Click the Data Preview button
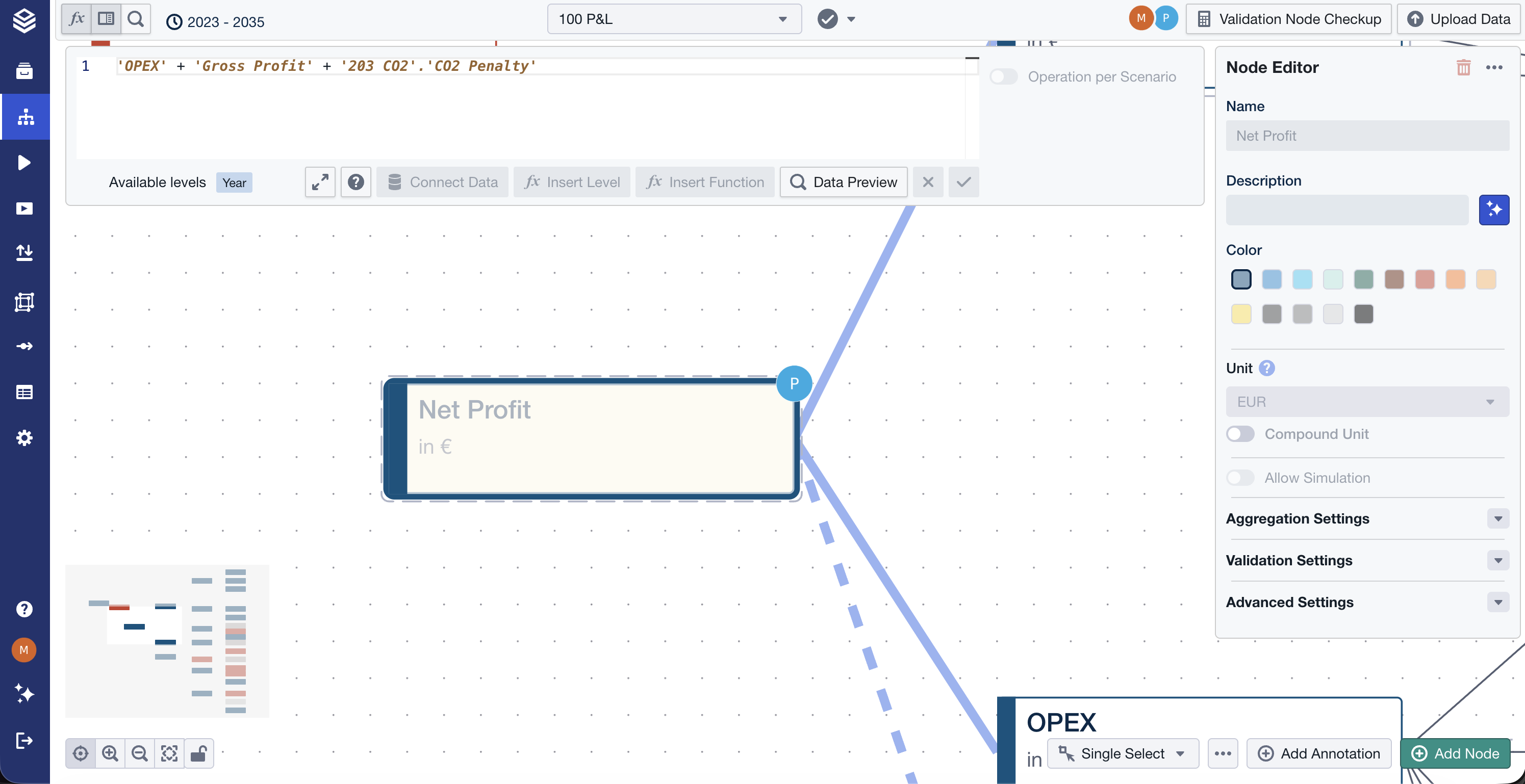Image resolution: width=1525 pixels, height=784 pixels. 844,182
